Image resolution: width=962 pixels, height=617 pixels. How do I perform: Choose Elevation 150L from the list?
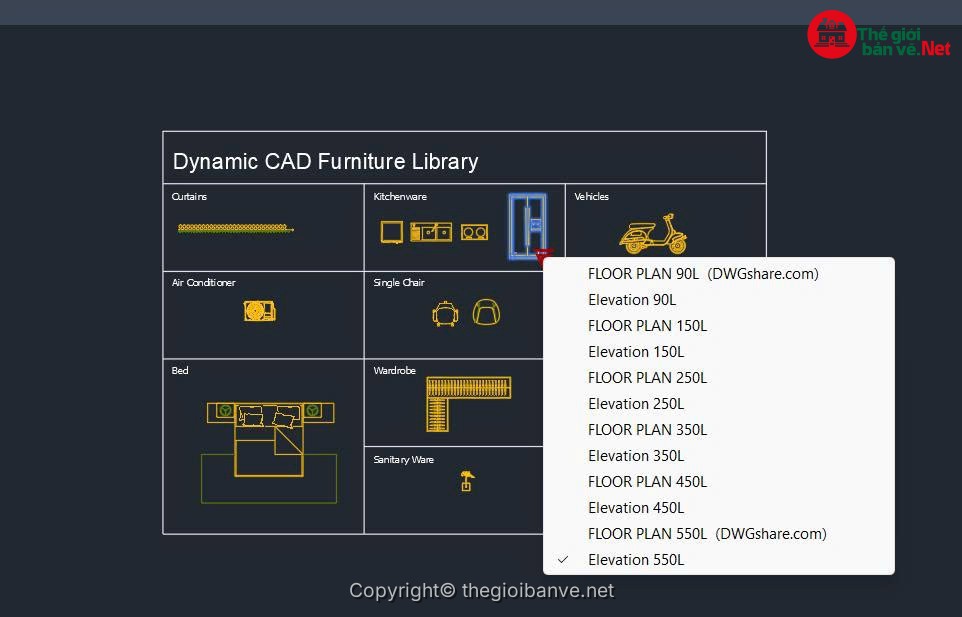636,352
